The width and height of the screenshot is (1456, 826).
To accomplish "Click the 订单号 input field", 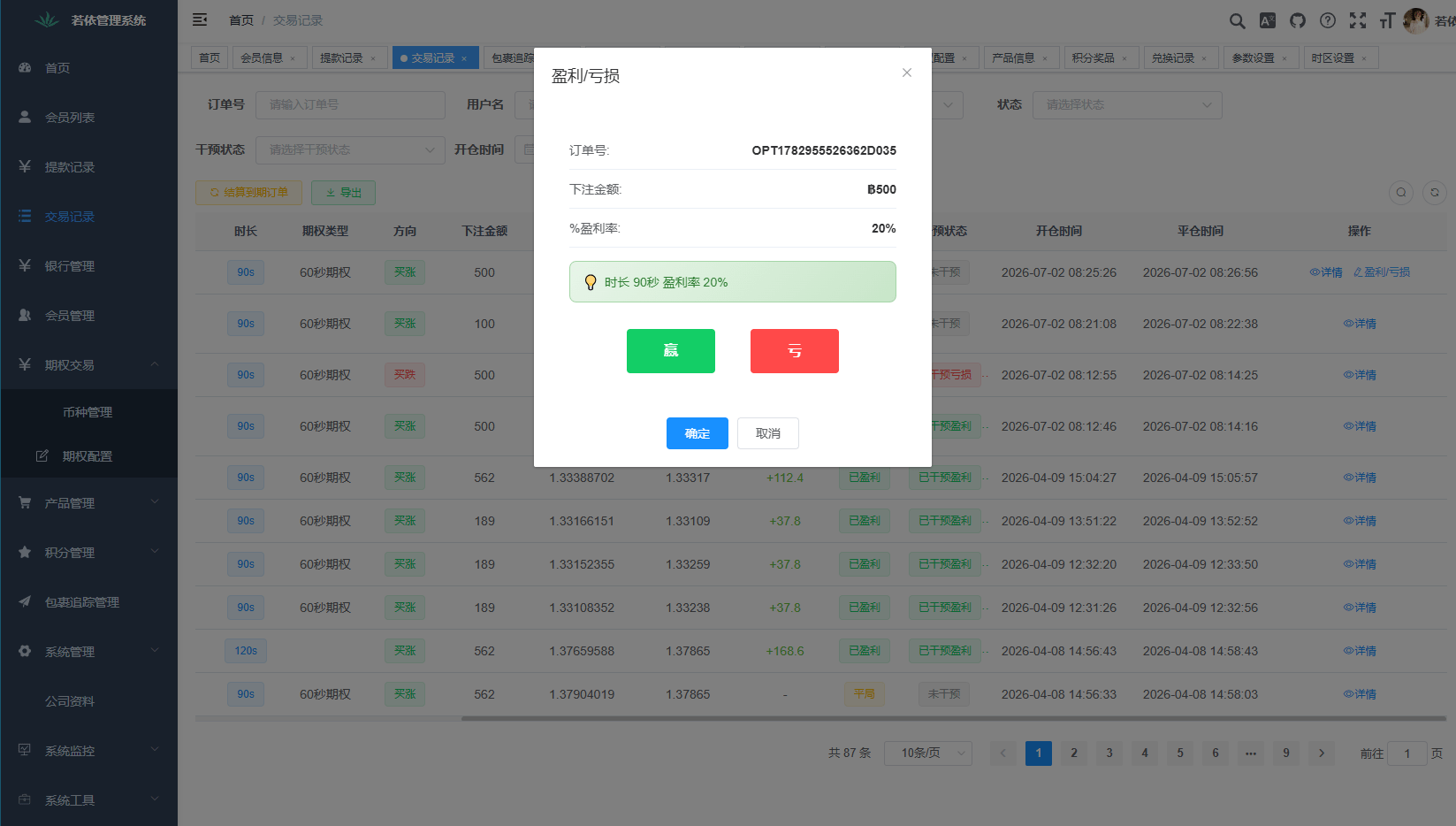I will click(350, 104).
